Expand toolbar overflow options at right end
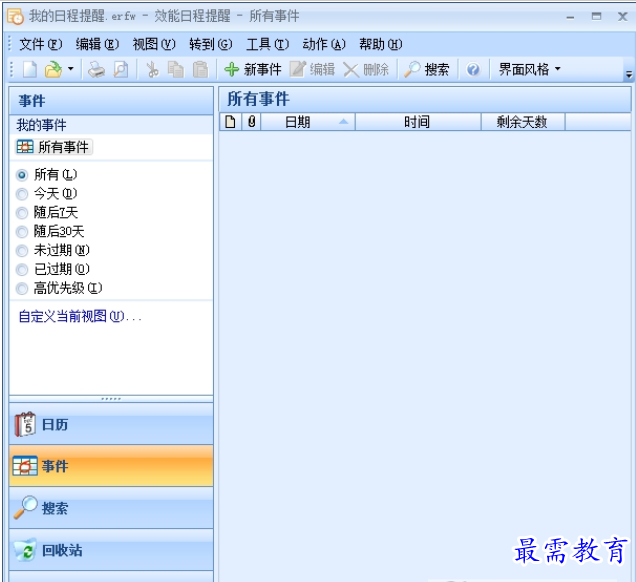The height and width of the screenshot is (582, 636). tap(628, 74)
